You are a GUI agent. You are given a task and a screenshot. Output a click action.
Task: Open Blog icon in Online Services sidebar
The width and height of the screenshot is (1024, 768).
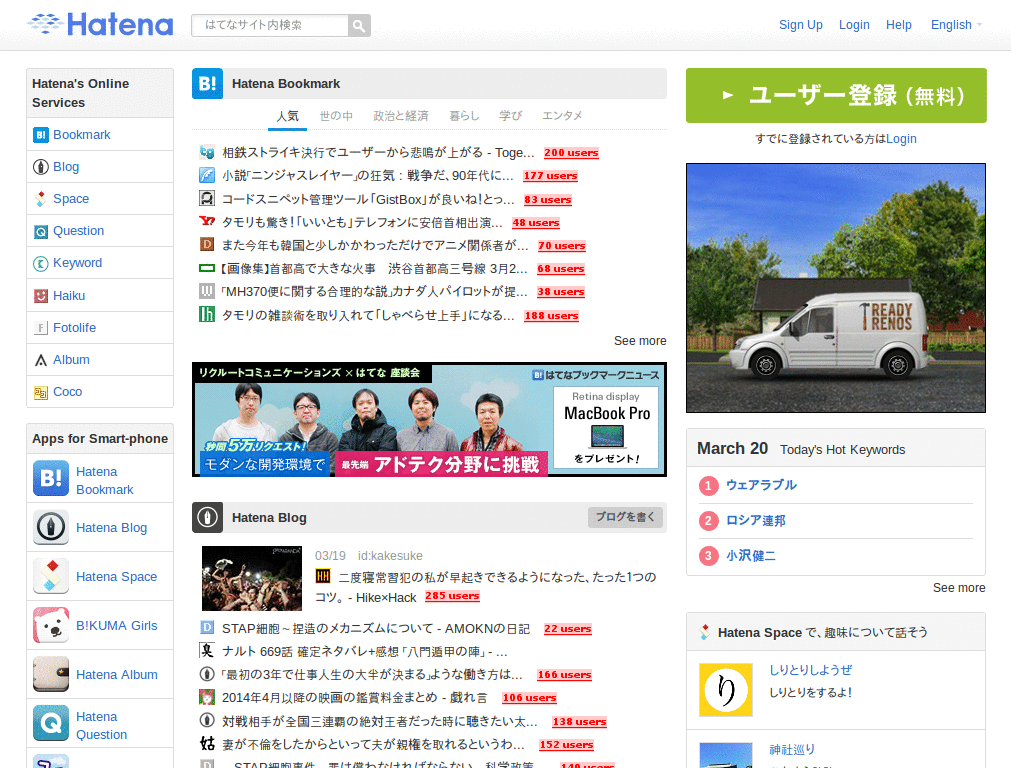click(x=40, y=167)
